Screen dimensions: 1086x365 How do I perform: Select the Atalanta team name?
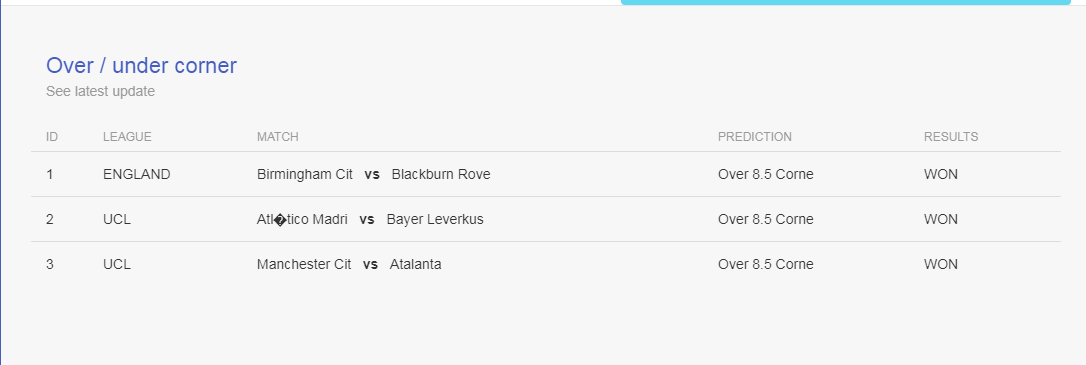pyautogui.click(x=416, y=265)
